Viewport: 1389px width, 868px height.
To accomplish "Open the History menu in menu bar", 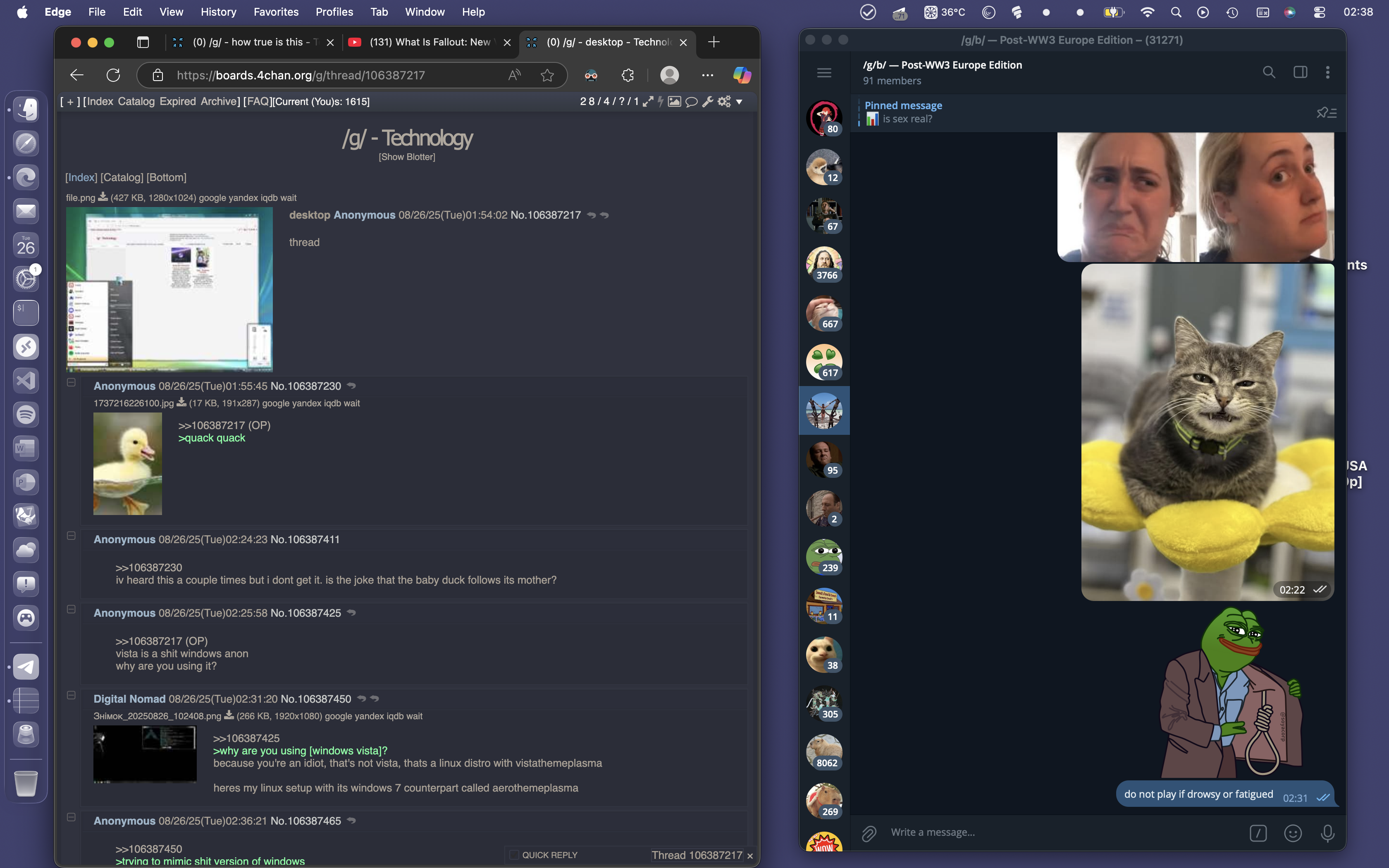I will point(218,12).
